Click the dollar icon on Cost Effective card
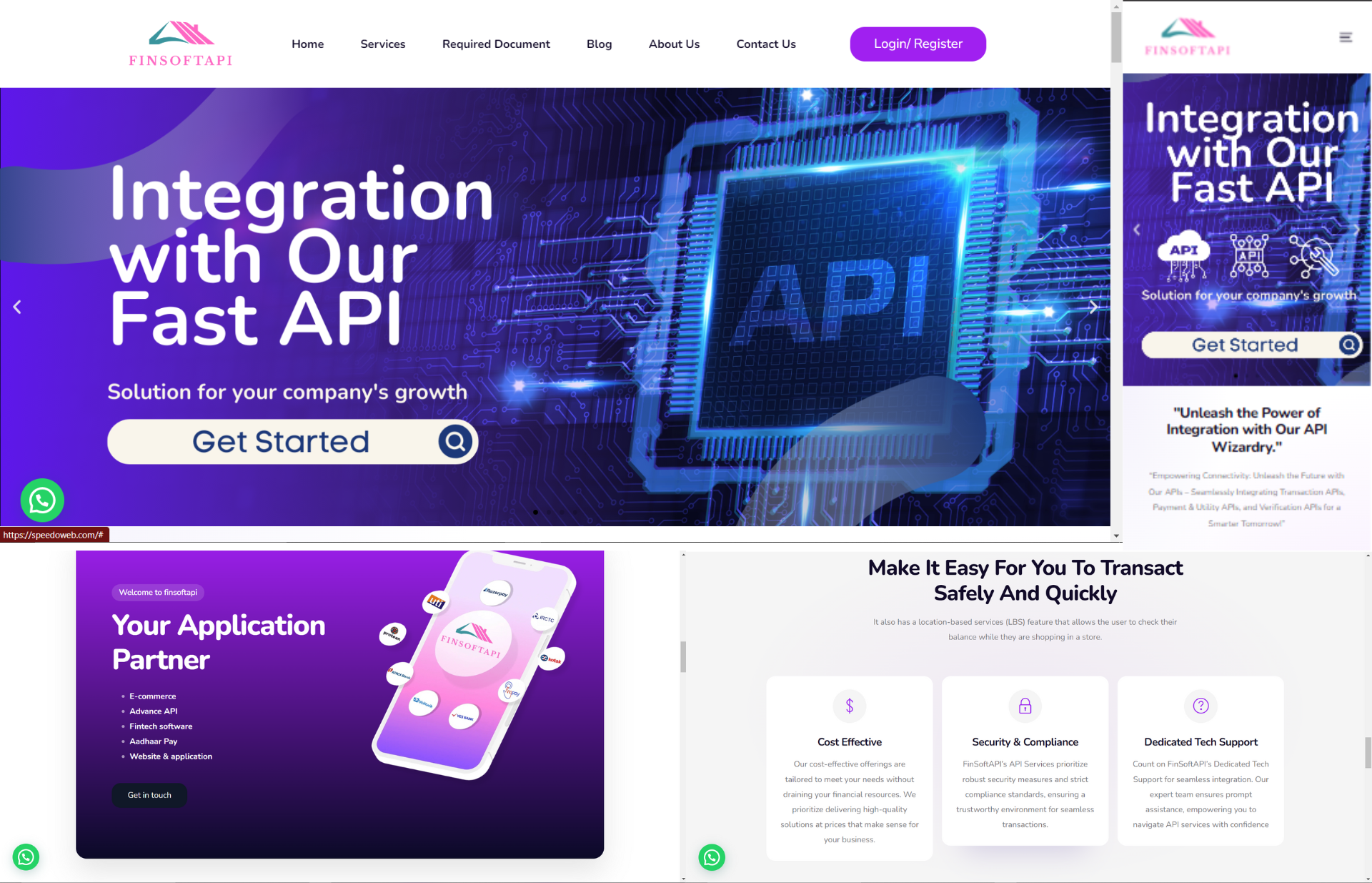1372x883 pixels. (x=850, y=706)
